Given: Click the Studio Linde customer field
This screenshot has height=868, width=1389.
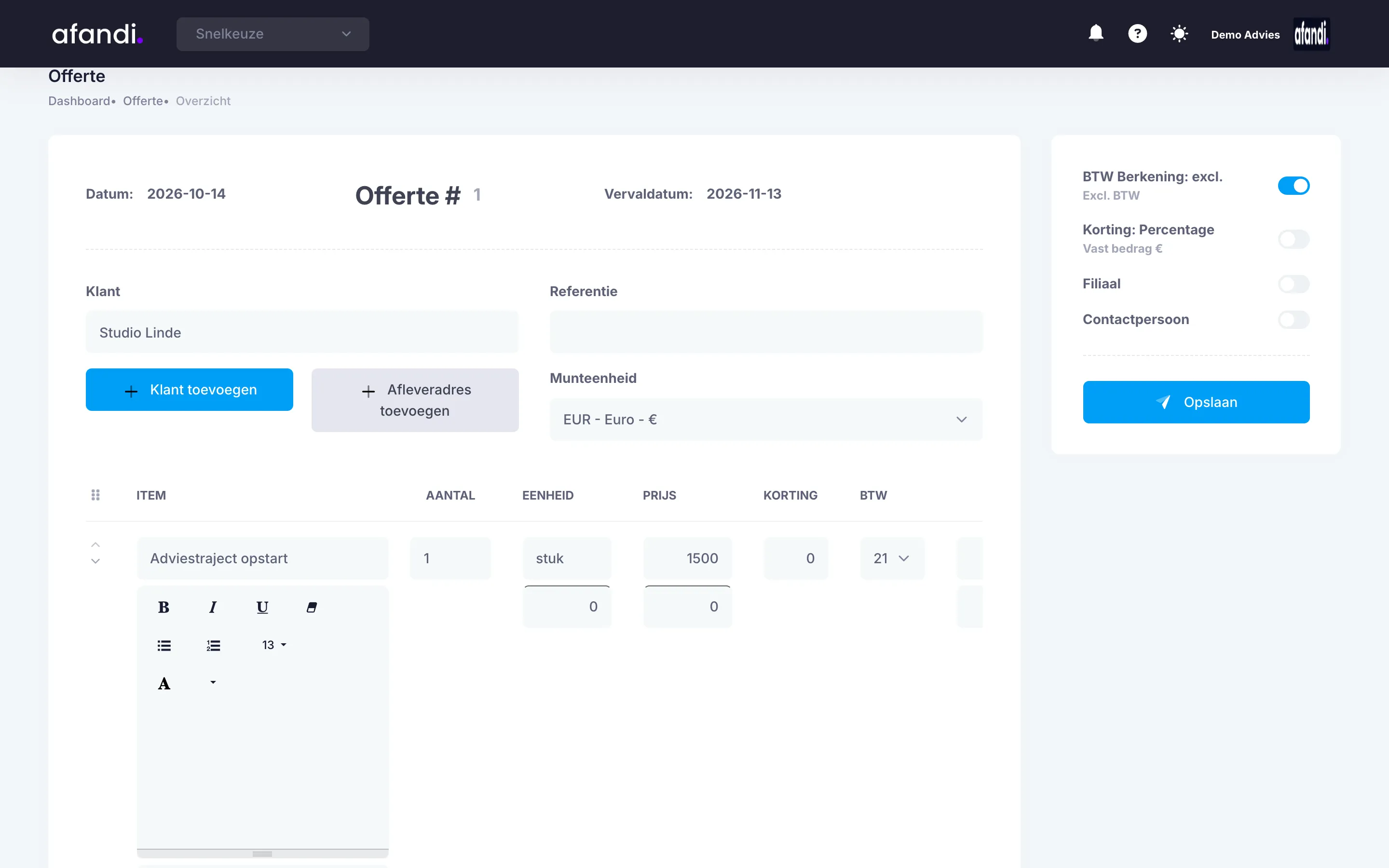Looking at the screenshot, I should coord(302,332).
